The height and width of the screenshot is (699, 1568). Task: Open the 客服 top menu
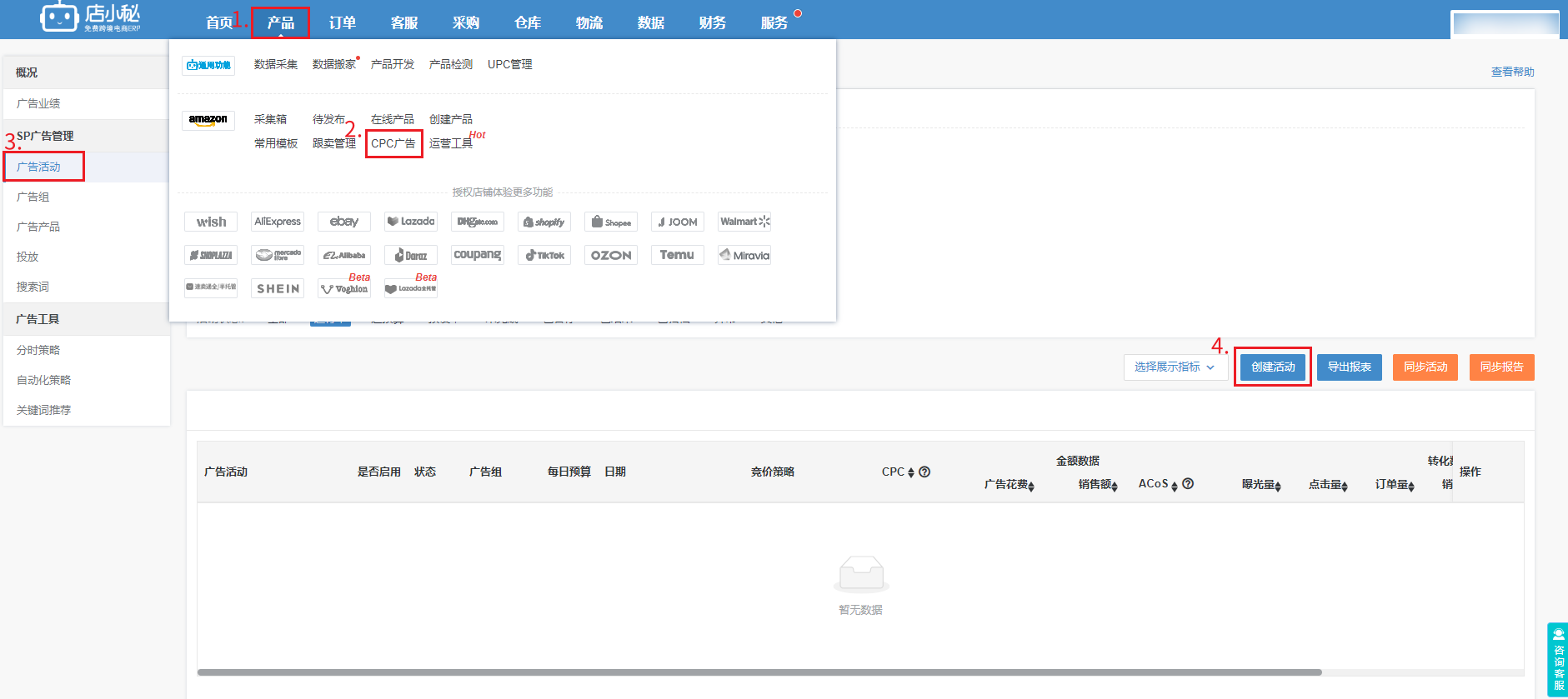[x=404, y=22]
